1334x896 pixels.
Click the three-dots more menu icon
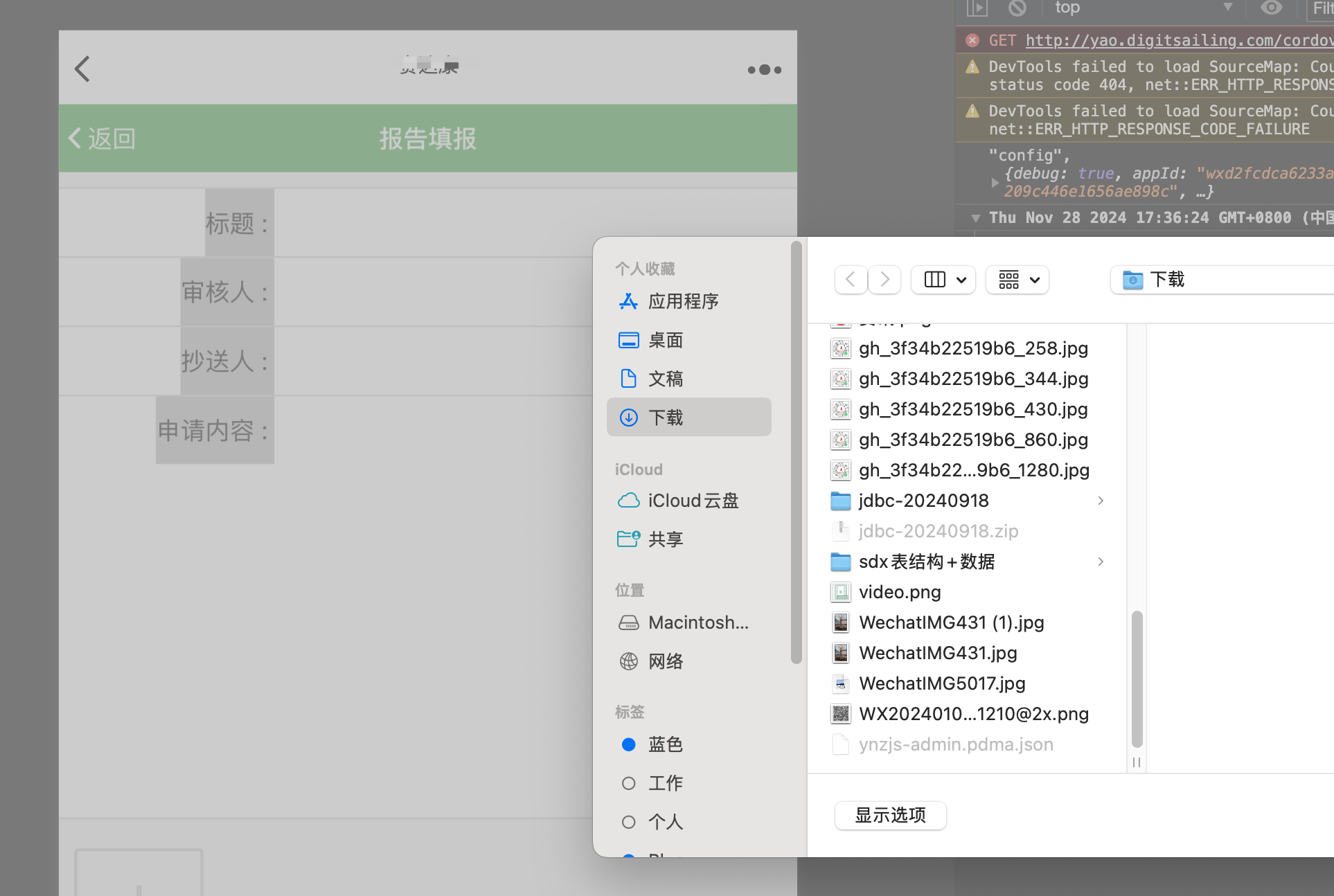[764, 70]
